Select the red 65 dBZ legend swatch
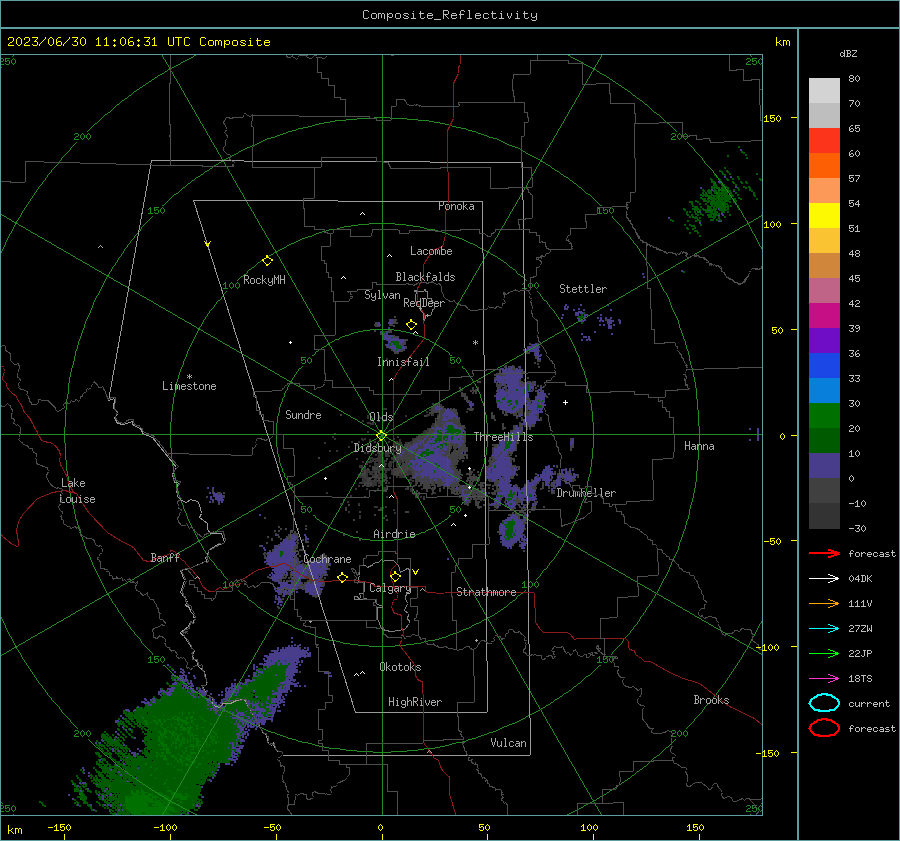This screenshot has height=841, width=900. pyautogui.click(x=824, y=140)
